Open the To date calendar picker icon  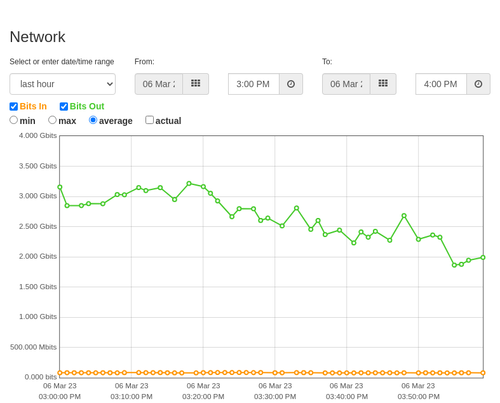click(383, 84)
